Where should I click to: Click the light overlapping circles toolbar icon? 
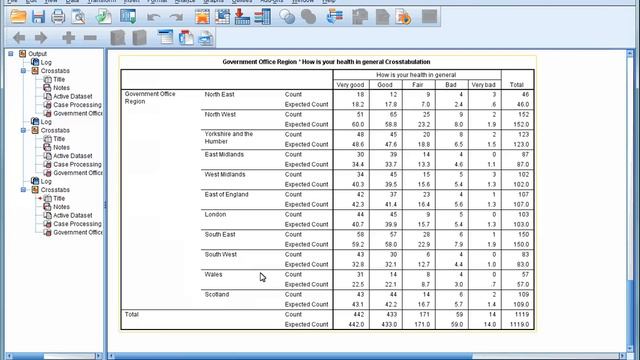[x=287, y=17]
